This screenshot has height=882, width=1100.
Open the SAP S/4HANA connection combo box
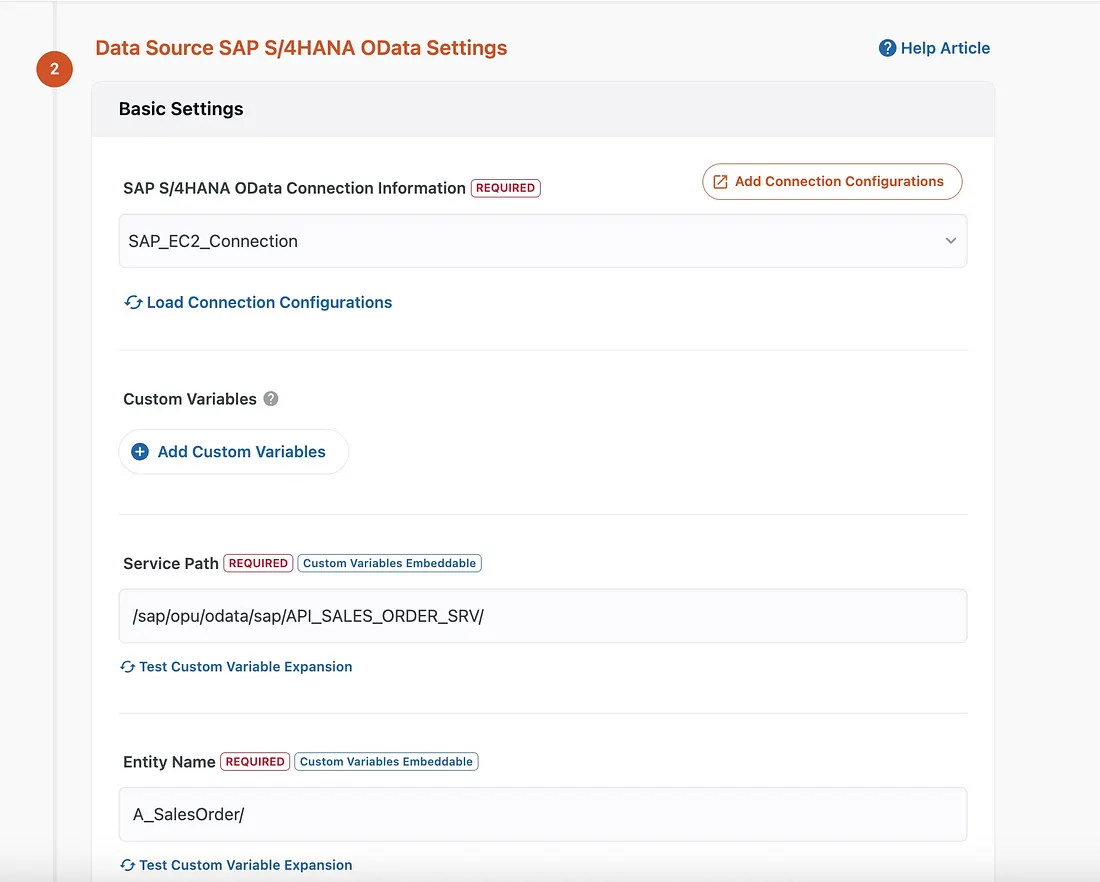(x=543, y=241)
